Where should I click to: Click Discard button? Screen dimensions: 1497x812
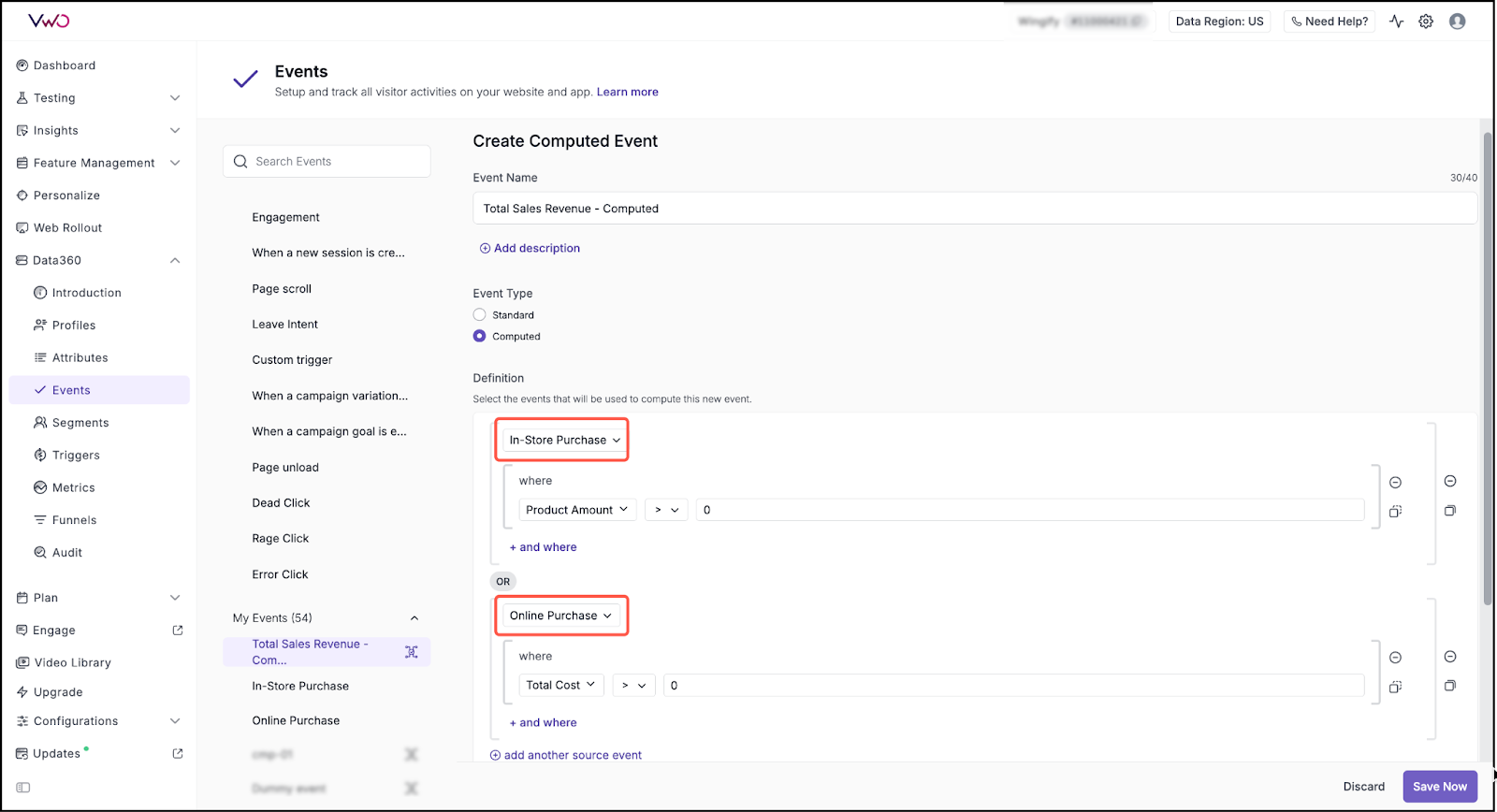tap(1364, 787)
